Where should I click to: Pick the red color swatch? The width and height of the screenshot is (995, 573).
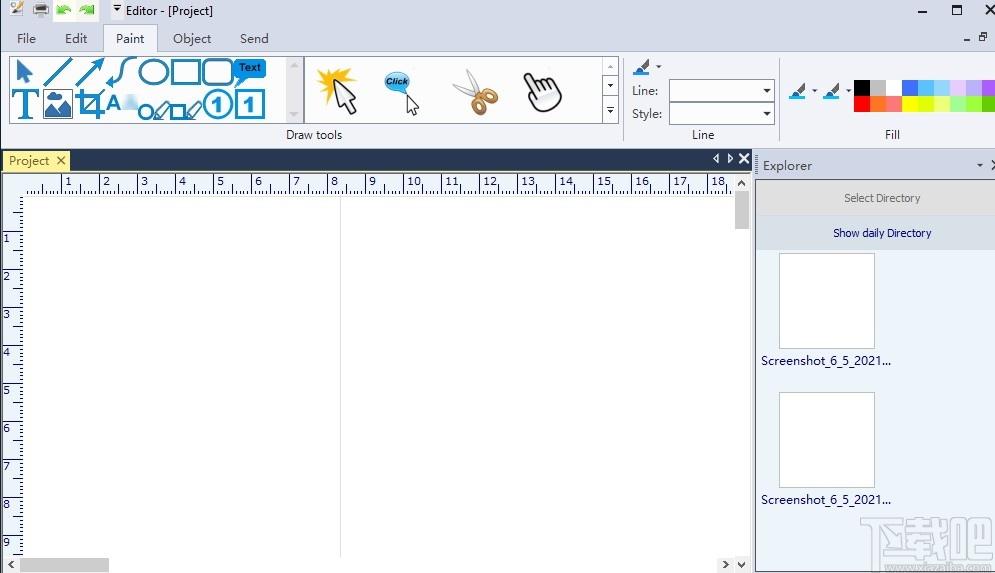[861, 103]
